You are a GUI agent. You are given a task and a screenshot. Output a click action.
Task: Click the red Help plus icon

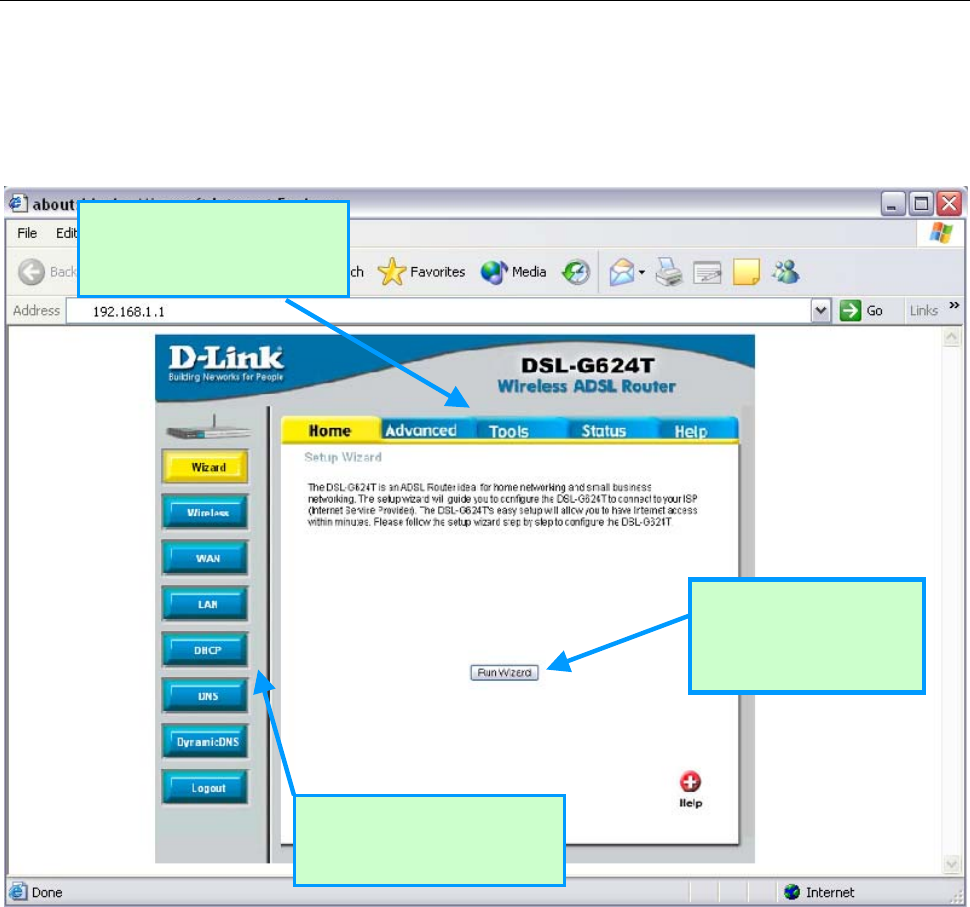pos(690,782)
